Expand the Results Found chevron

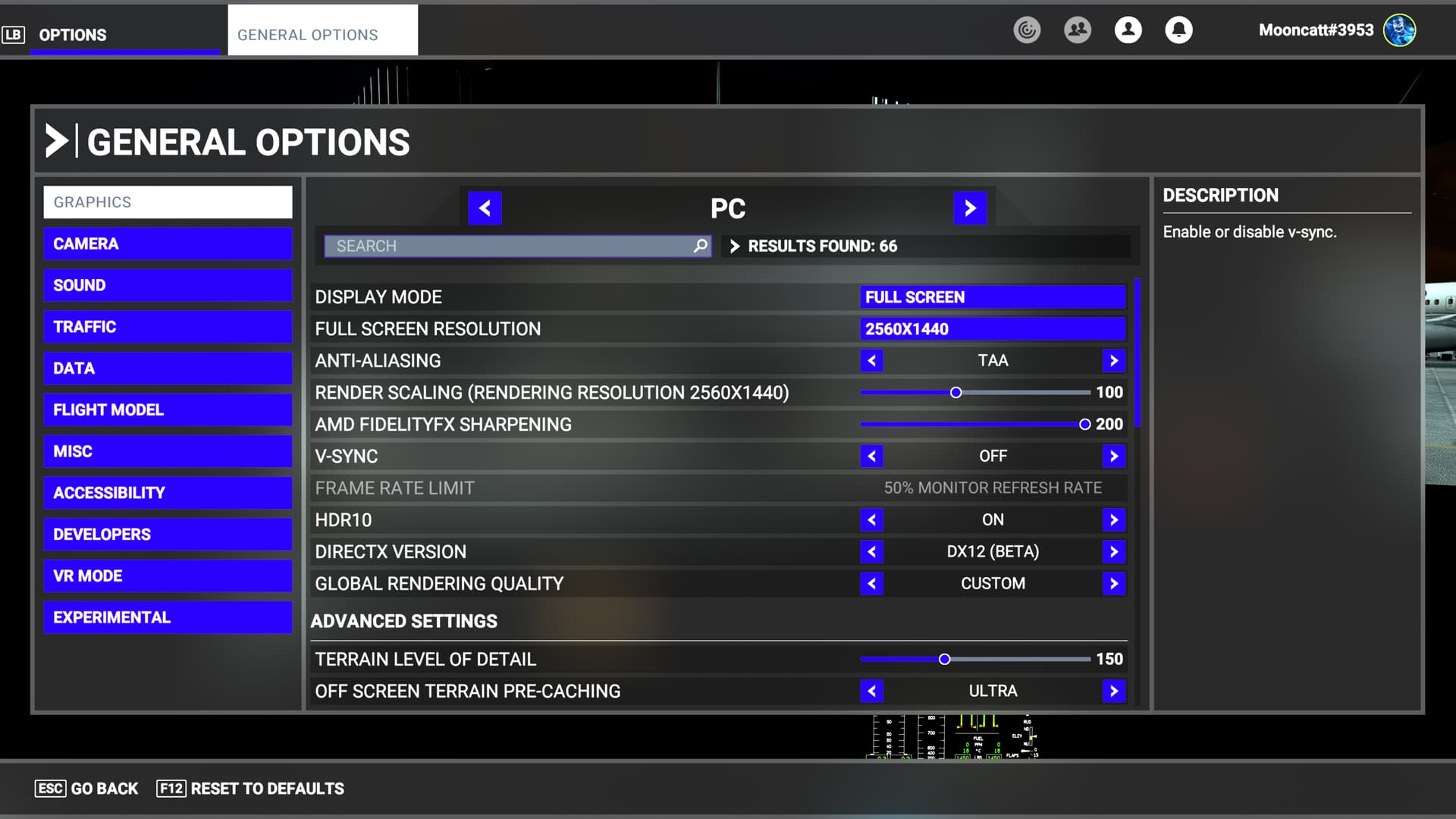[x=734, y=246]
